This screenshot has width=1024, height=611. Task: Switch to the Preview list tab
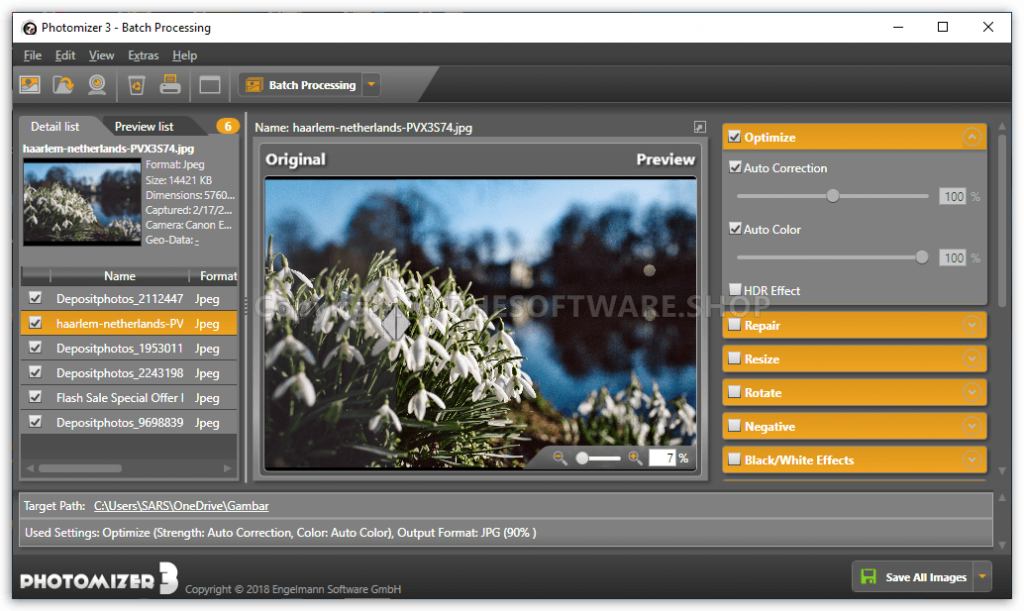coord(144,127)
